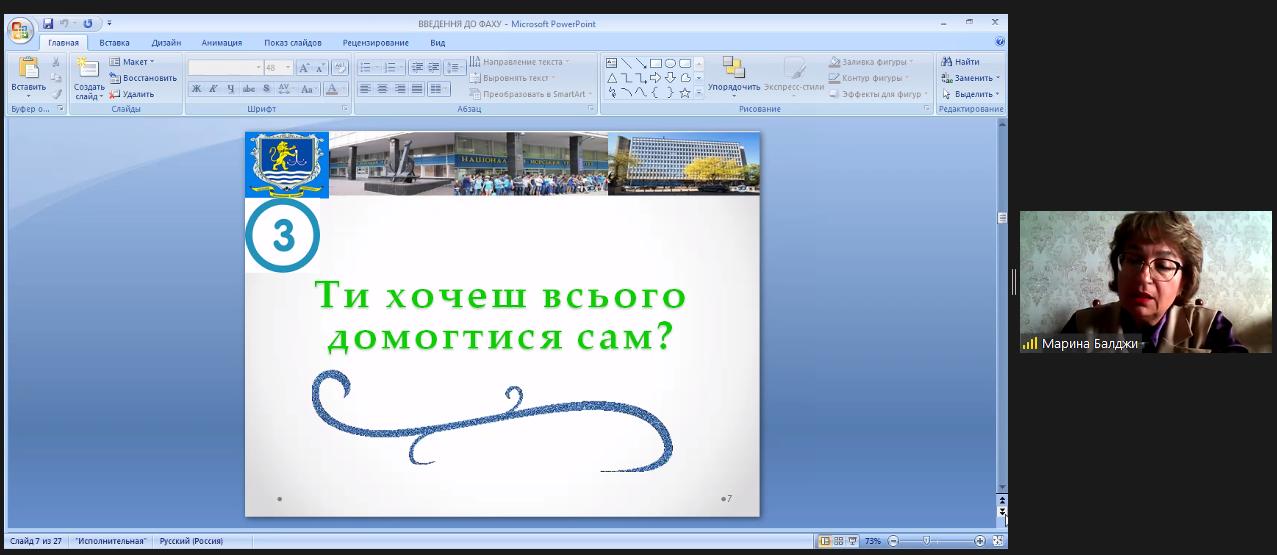Switch to the Показ слайдов tab
This screenshot has height=555, width=1277.
coord(292,43)
